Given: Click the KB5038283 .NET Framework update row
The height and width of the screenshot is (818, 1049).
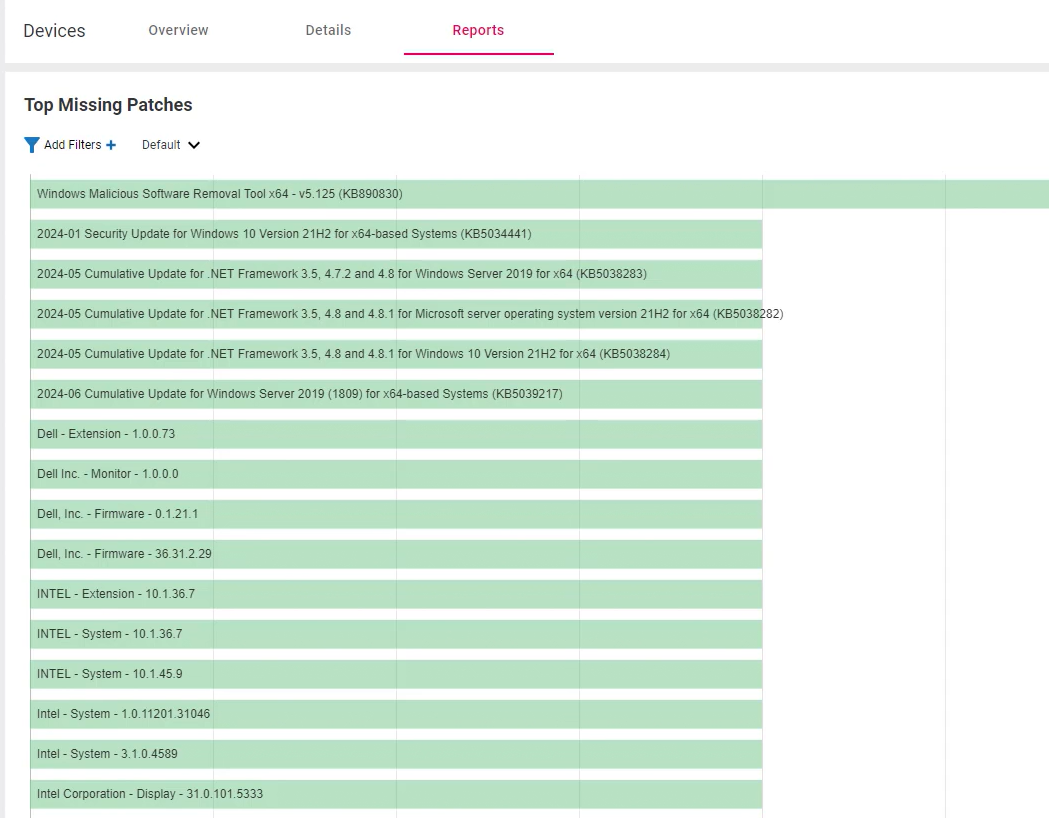Looking at the screenshot, I should 396,274.
